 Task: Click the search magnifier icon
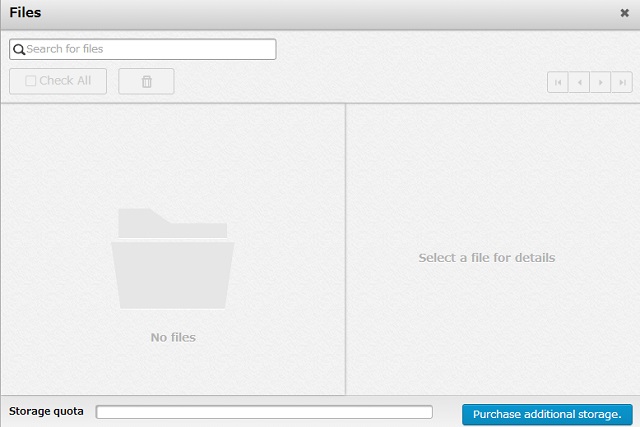[19, 49]
